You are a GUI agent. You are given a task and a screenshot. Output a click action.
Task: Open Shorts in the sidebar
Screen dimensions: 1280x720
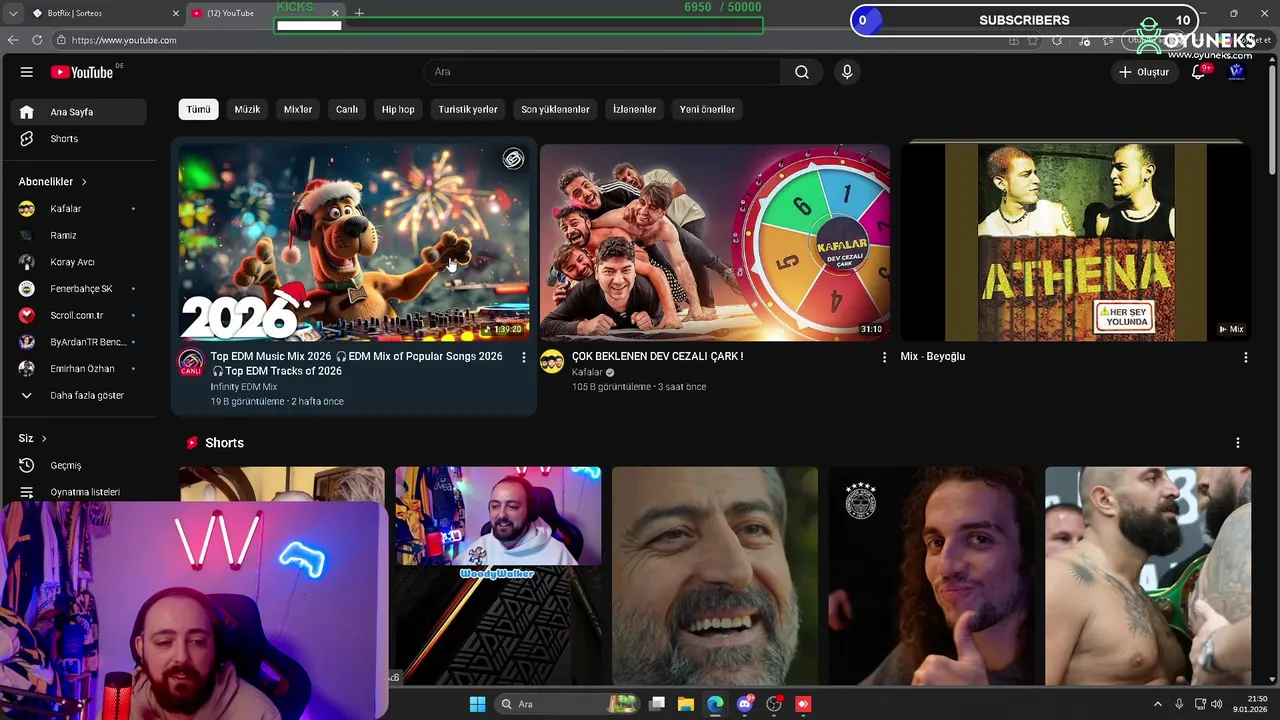(79, 139)
